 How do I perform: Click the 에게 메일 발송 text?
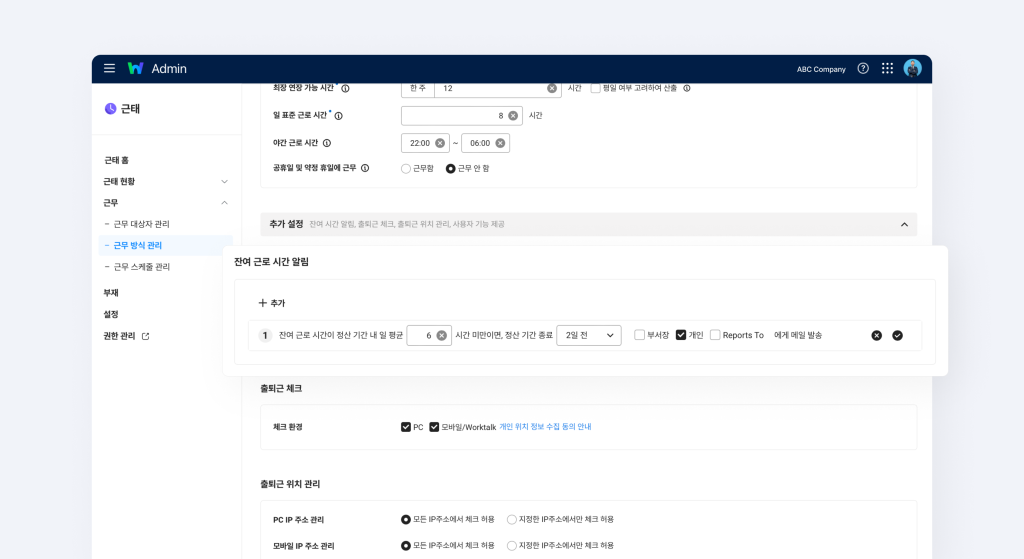(x=798, y=335)
